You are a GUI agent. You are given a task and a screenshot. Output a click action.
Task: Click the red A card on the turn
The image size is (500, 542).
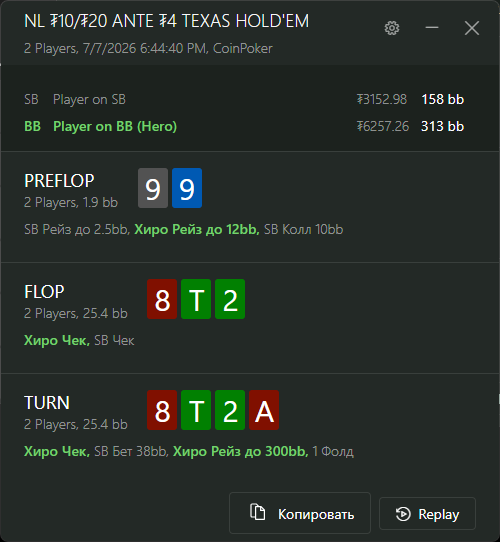pos(264,410)
